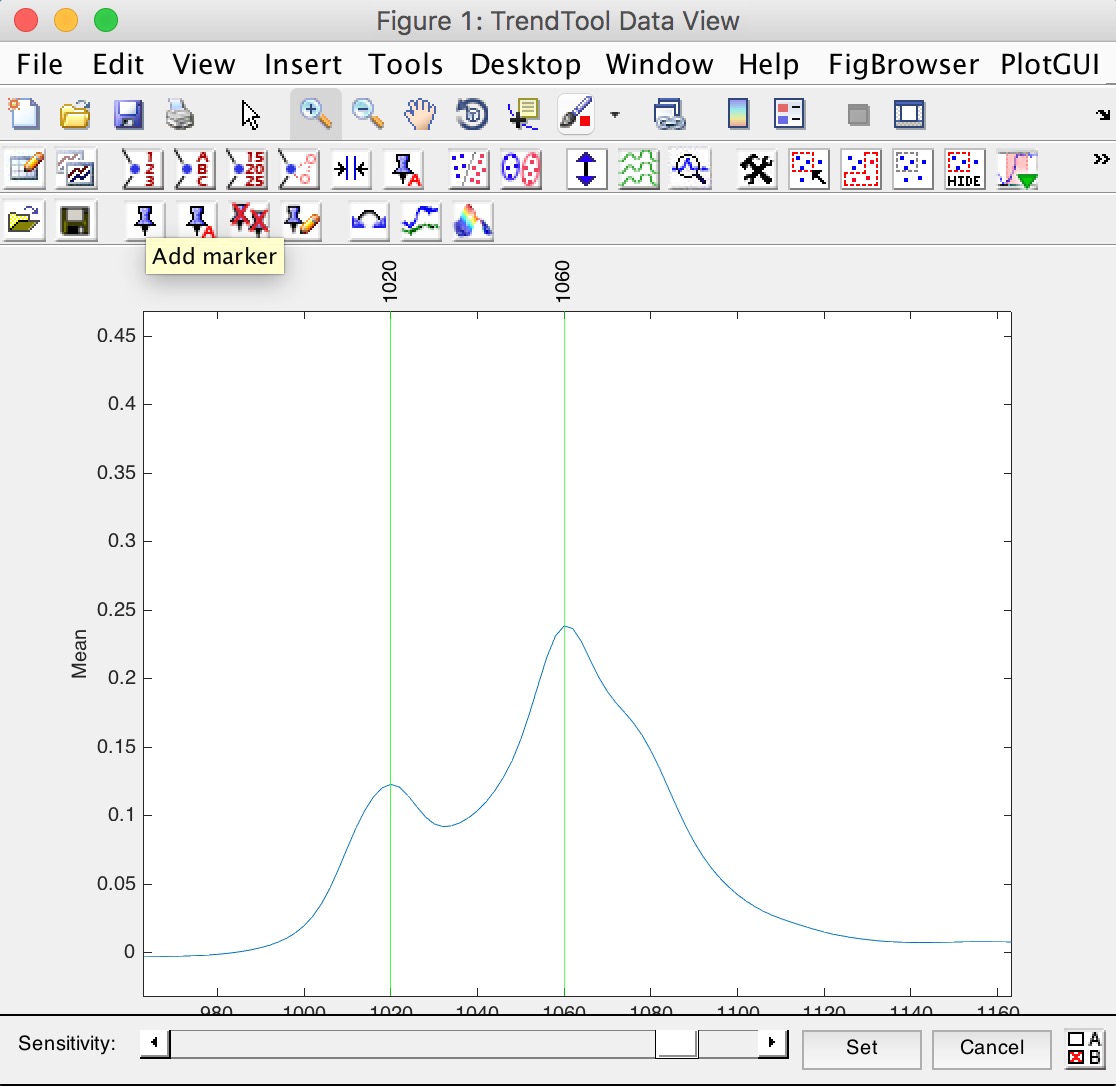Open the FigBrowser menu

tap(903, 65)
